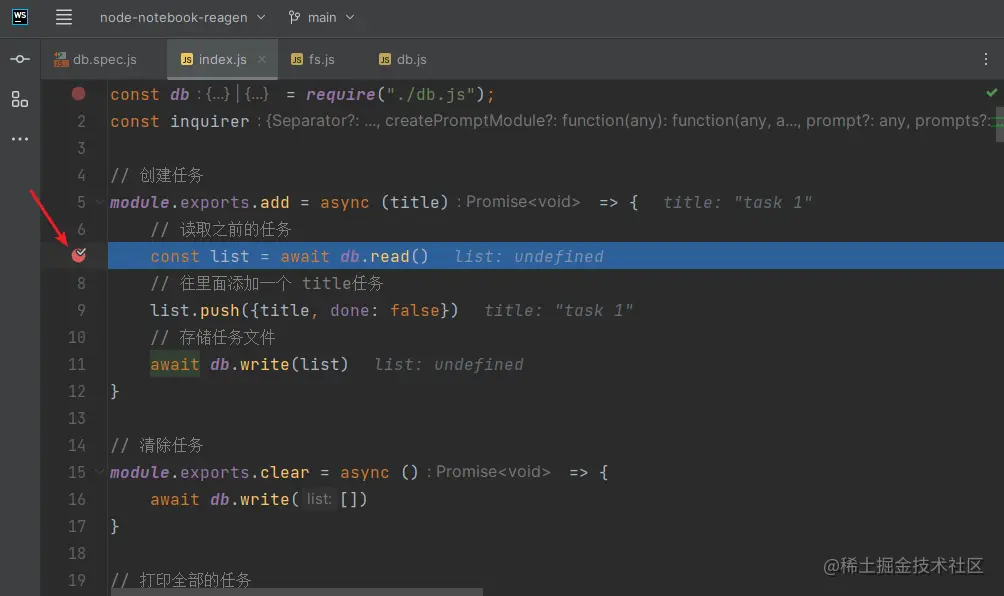Screen dimensions: 1004x596
Task: Open the hamburger main menu
Action: [63, 17]
